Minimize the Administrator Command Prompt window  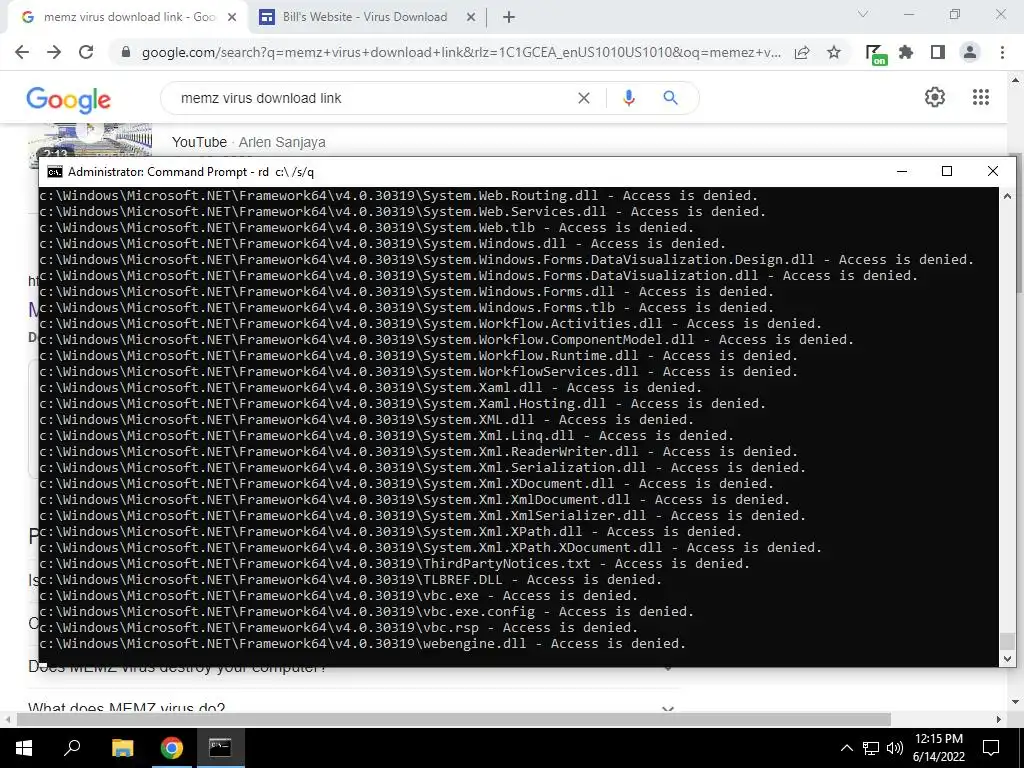[x=902, y=171]
